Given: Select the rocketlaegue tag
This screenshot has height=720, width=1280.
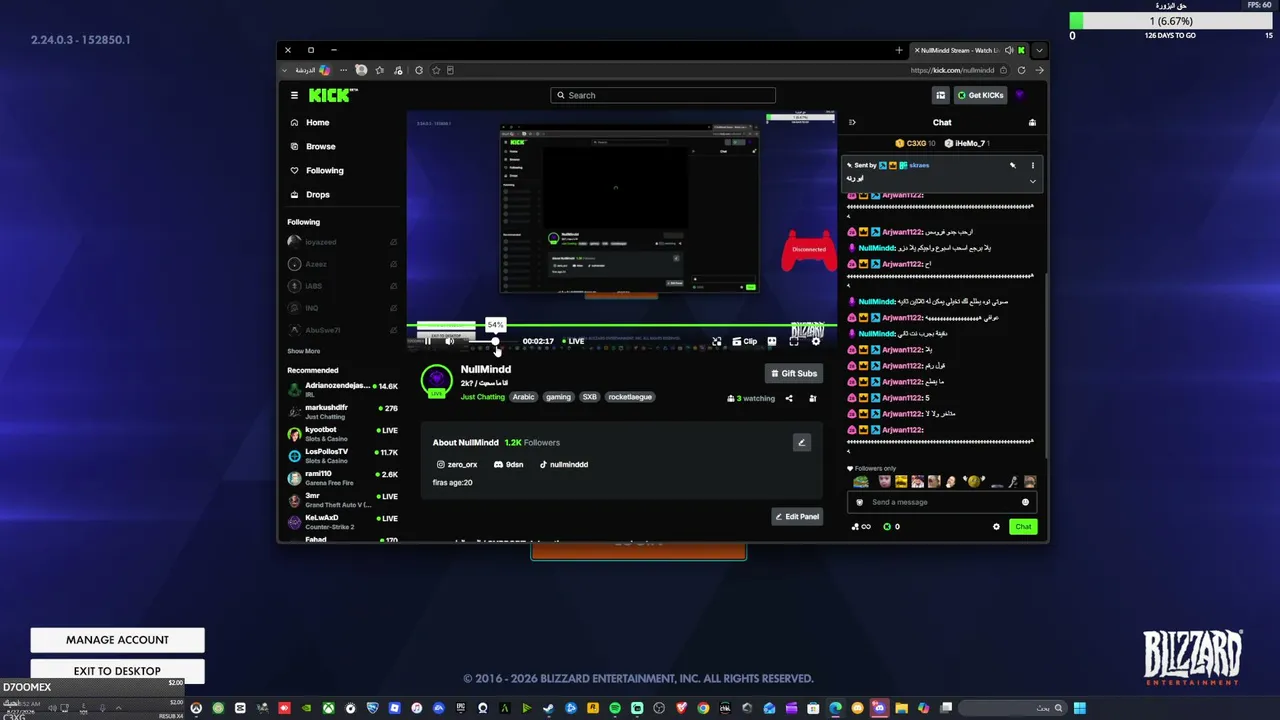Looking at the screenshot, I should point(630,397).
